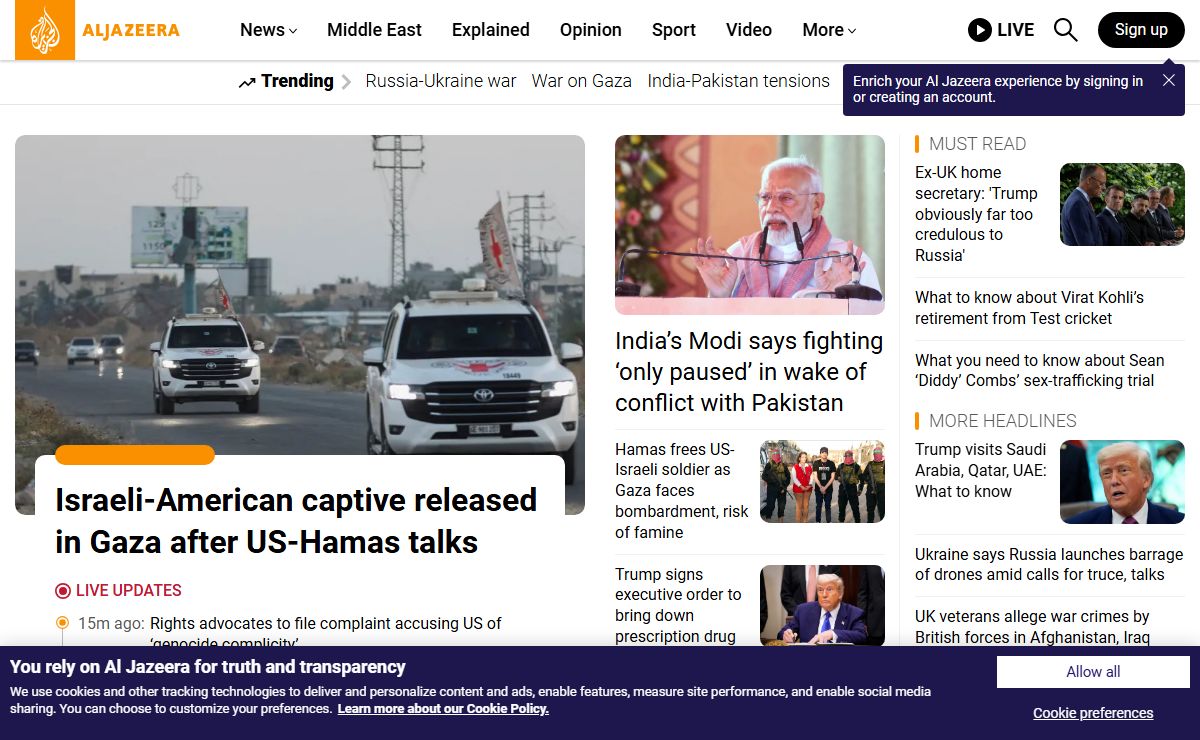Viewport: 1200px width, 740px height.
Task: Click the Modi speech photo
Action: [x=750, y=225]
